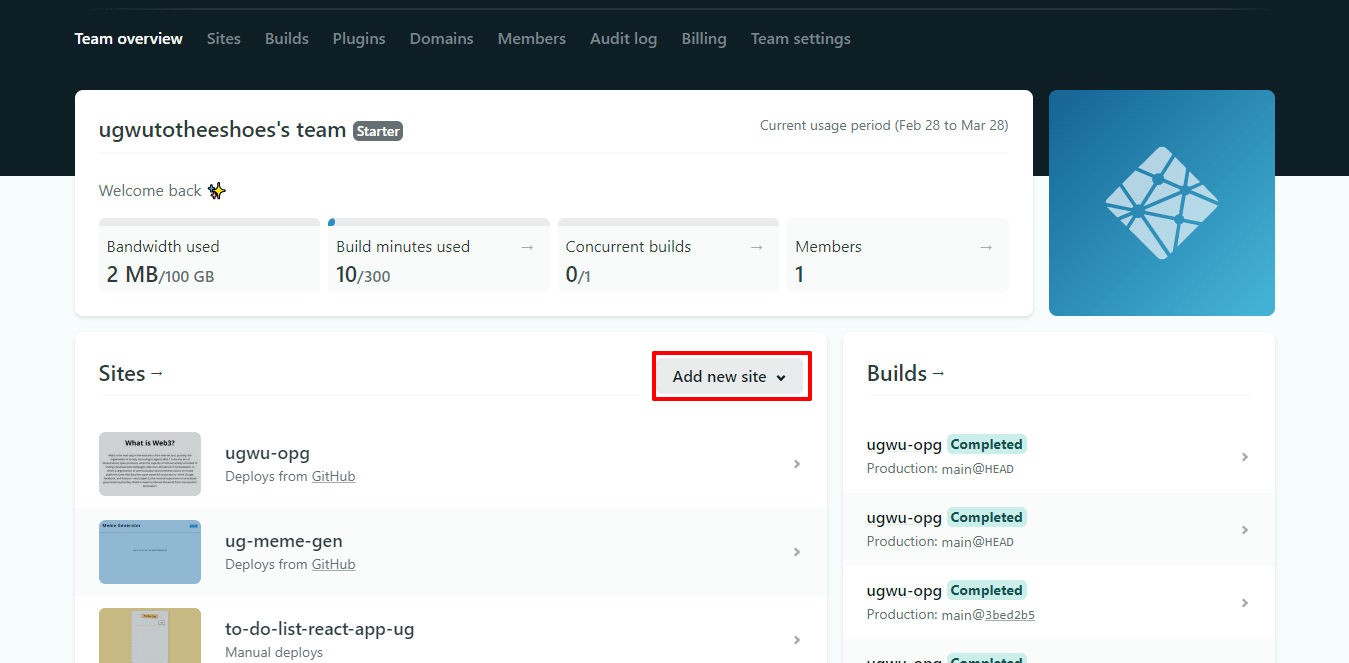Screen dimensions: 1349x663
Task: Click the Starter plan badge
Action: coord(378,131)
